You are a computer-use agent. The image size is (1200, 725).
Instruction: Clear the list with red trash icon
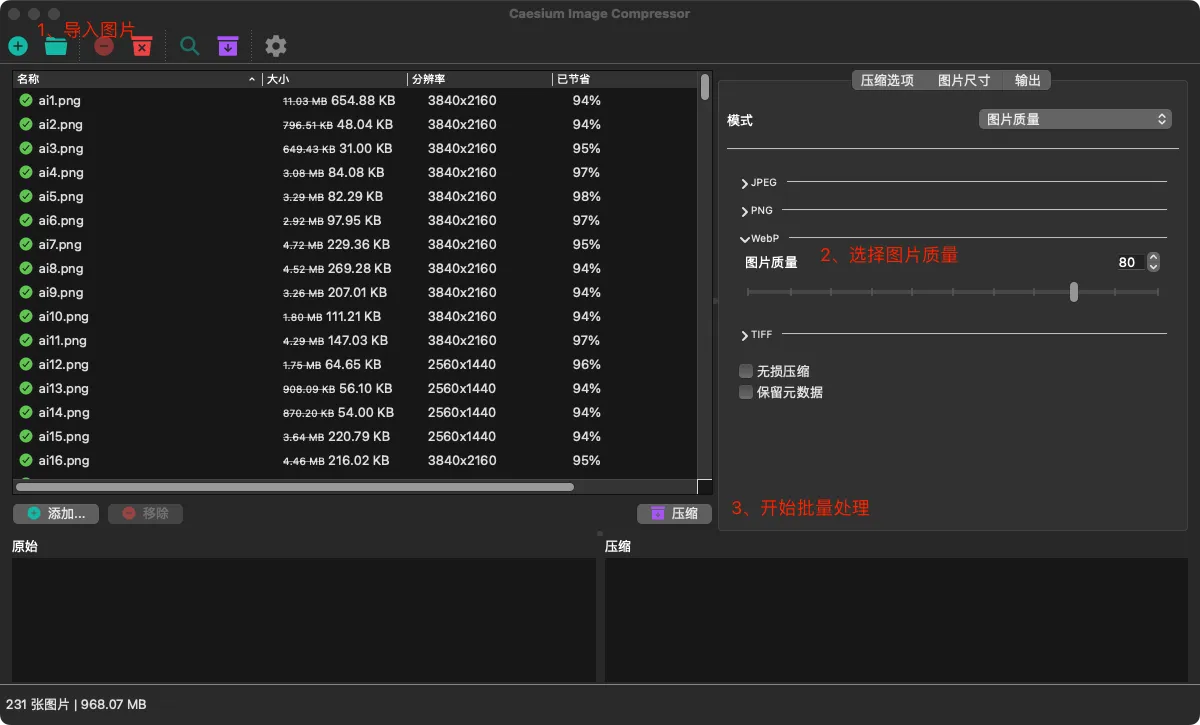142,46
